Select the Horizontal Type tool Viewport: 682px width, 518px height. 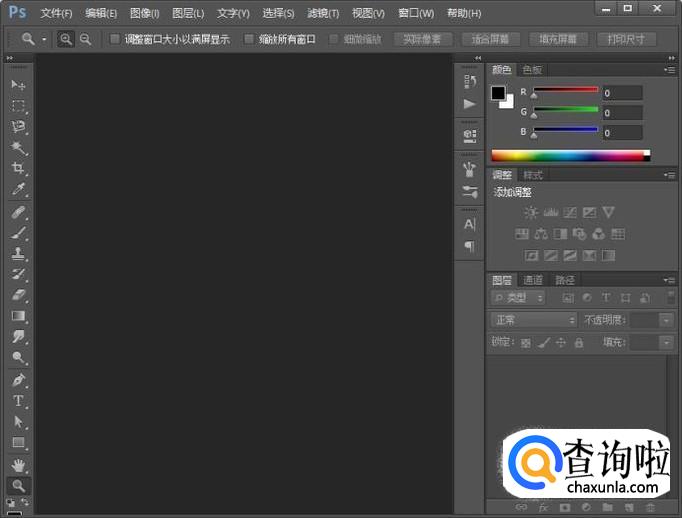pyautogui.click(x=18, y=401)
